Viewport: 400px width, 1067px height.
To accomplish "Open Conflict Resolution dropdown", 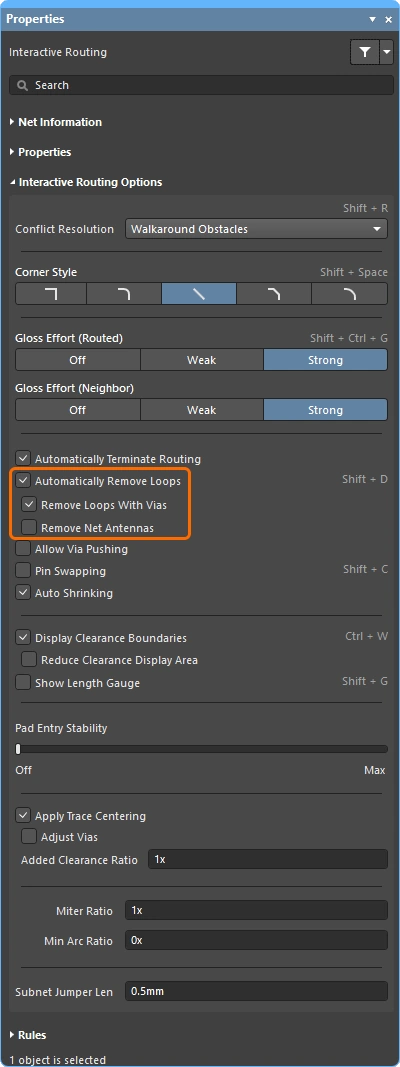I will pyautogui.click(x=256, y=229).
